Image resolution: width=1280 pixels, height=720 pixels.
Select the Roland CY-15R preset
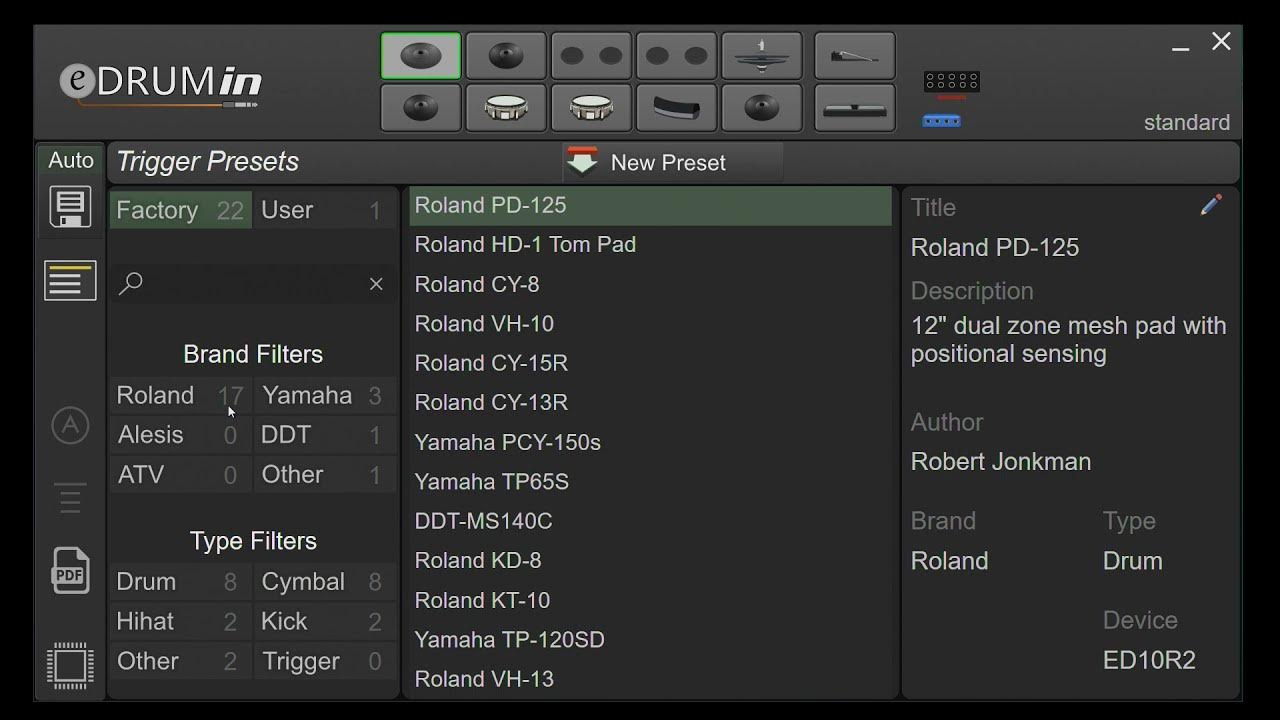pos(650,363)
